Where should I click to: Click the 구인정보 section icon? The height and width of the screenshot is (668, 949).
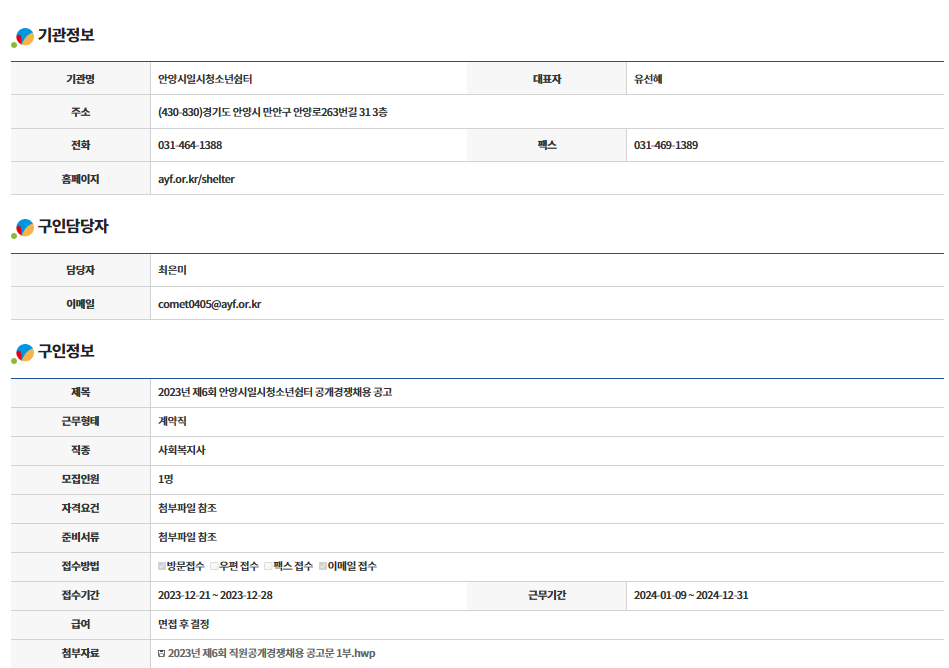click(22, 353)
